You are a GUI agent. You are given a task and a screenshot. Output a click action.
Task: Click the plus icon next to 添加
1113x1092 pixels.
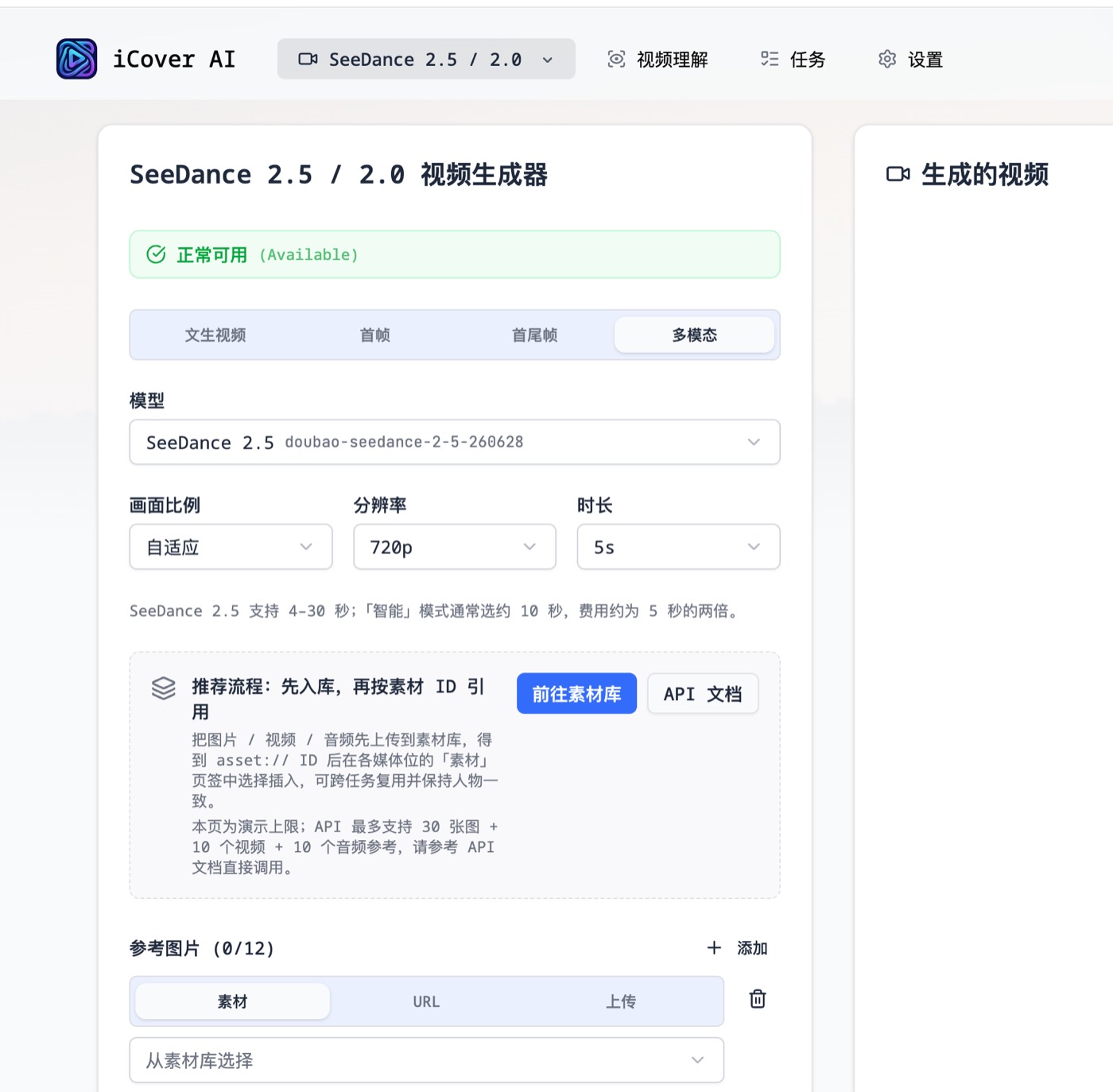pyautogui.click(x=714, y=947)
